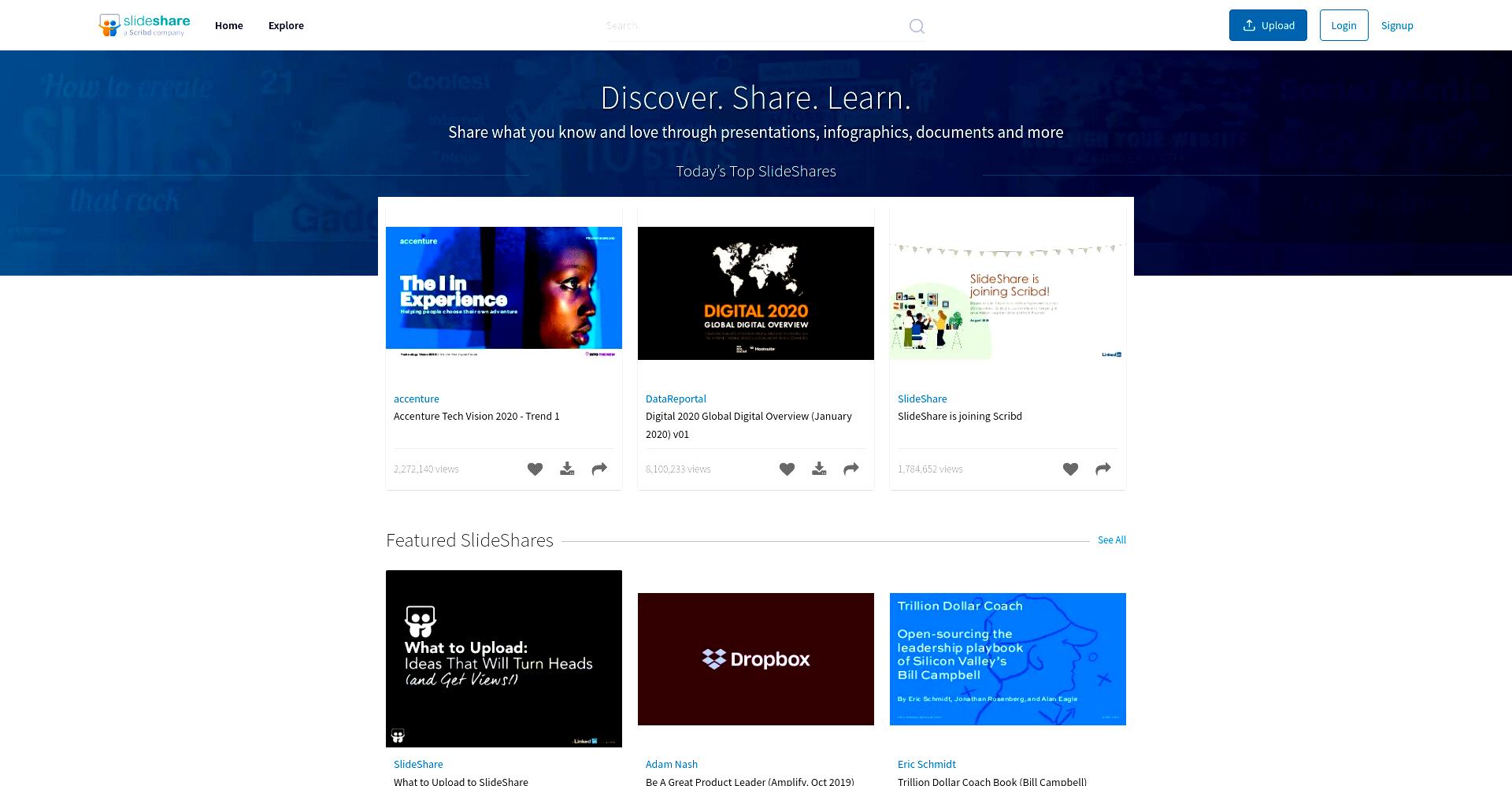
Task: Open SlideShare is joining Scribd title
Action: click(x=960, y=416)
